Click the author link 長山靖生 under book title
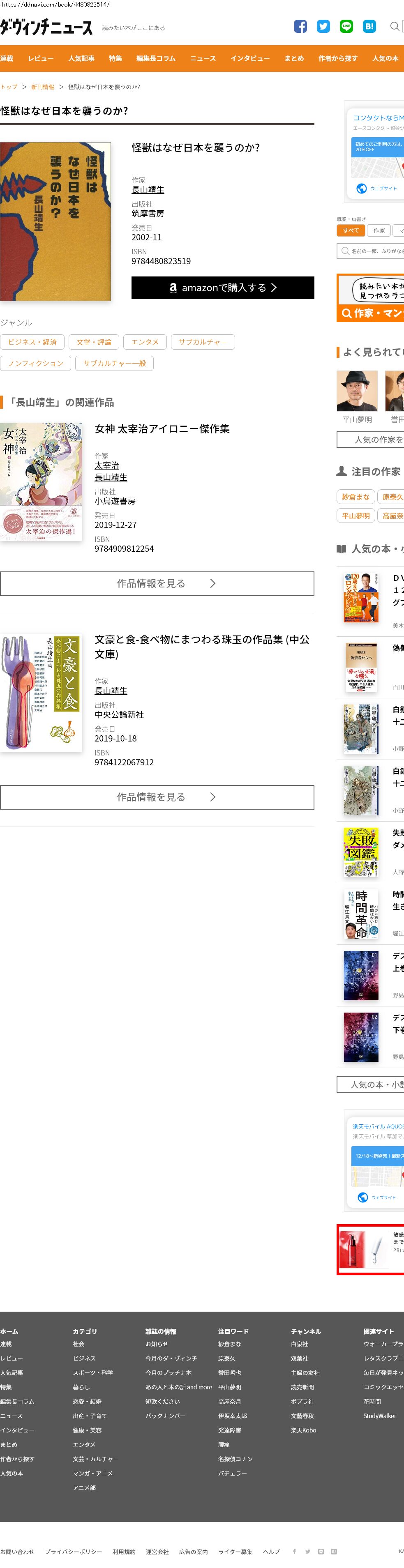This screenshot has width=404, height=1568. click(148, 190)
